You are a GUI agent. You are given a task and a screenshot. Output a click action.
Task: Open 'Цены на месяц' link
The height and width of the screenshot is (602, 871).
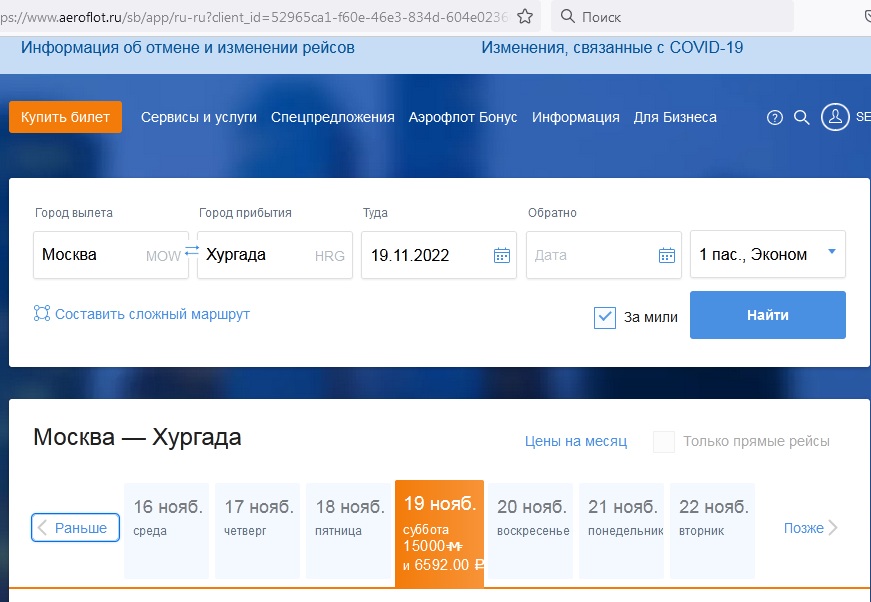click(x=576, y=441)
